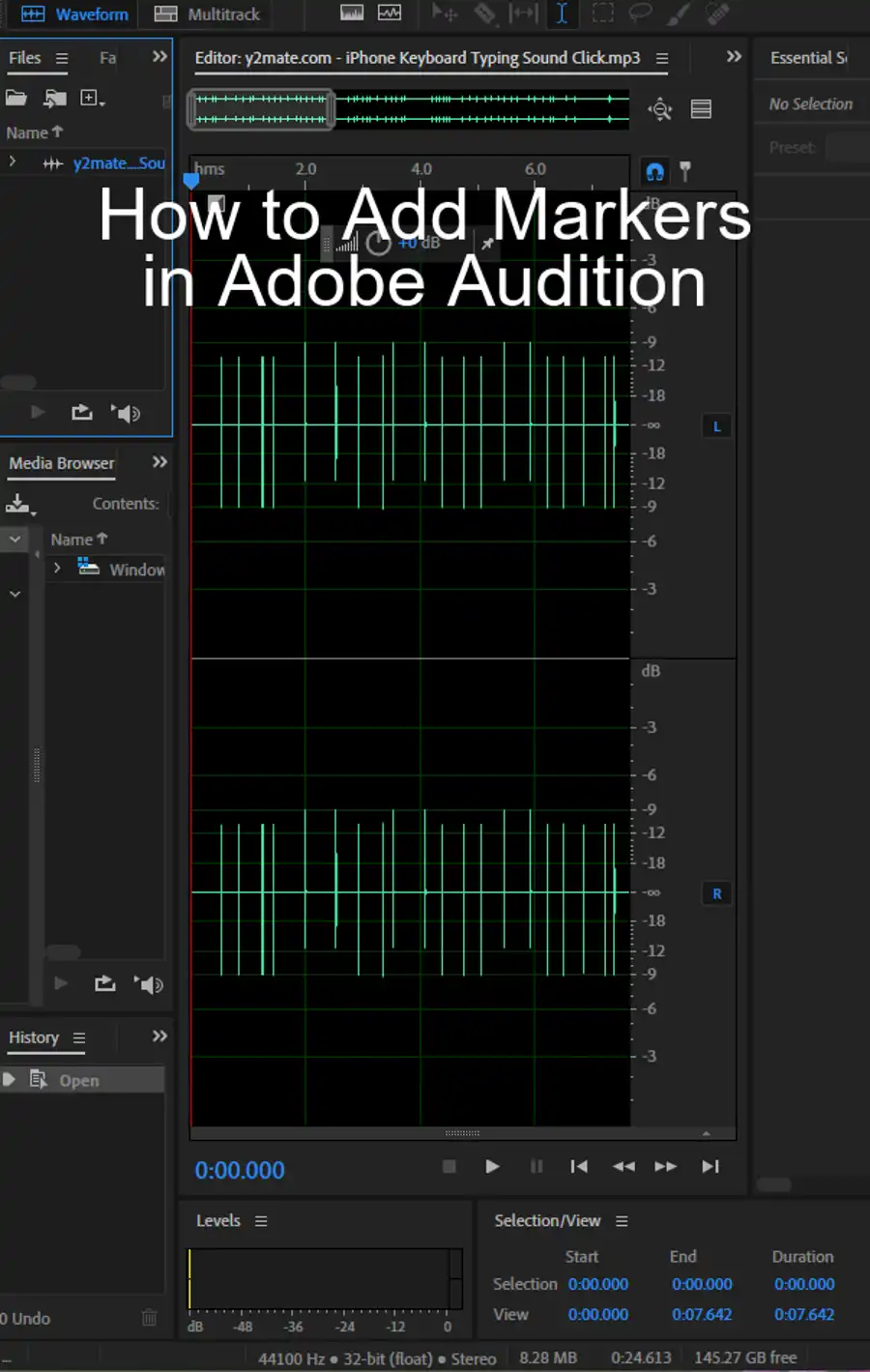Select the Move tool

pos(445,14)
